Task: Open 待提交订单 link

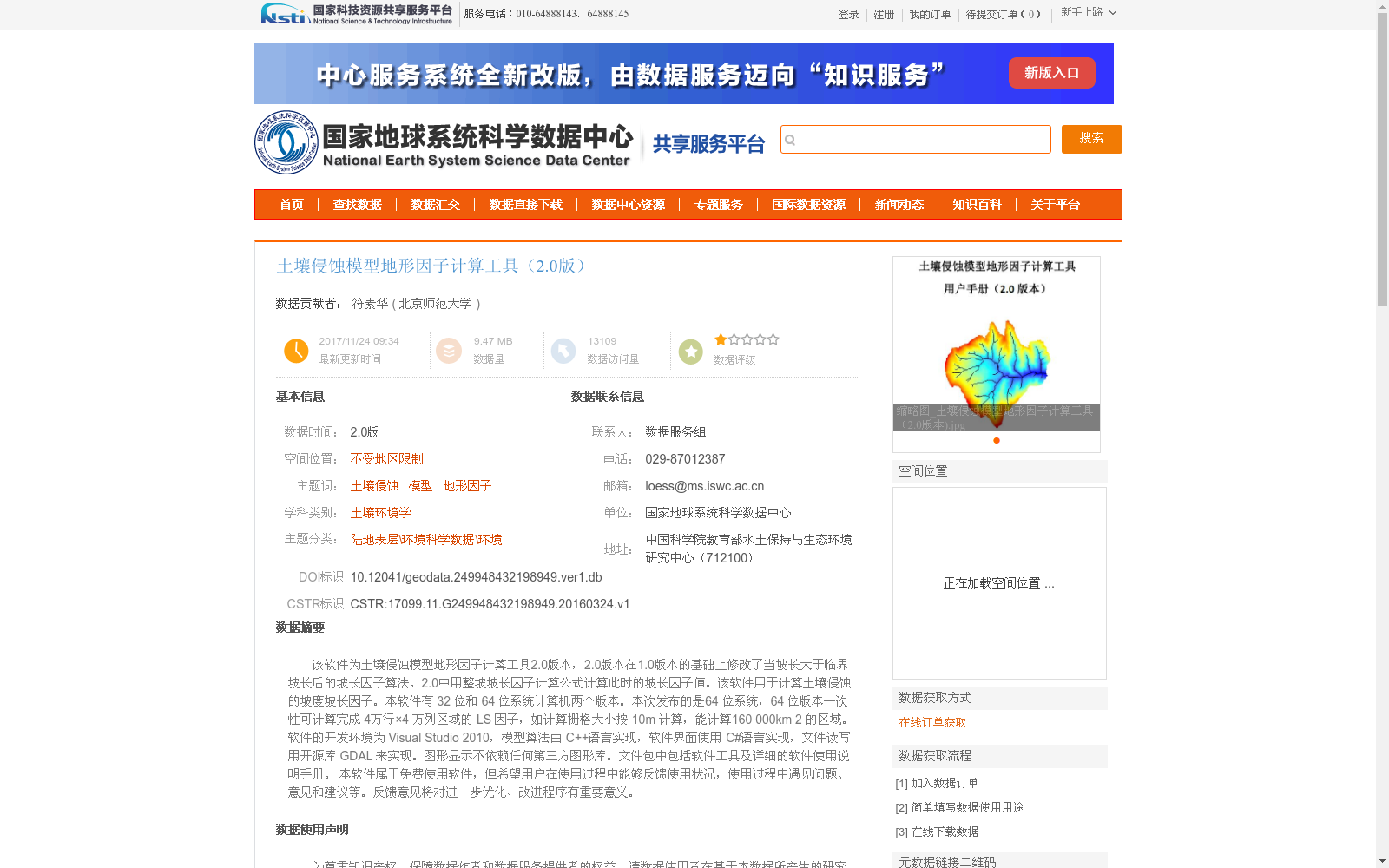Action: 1003,15
